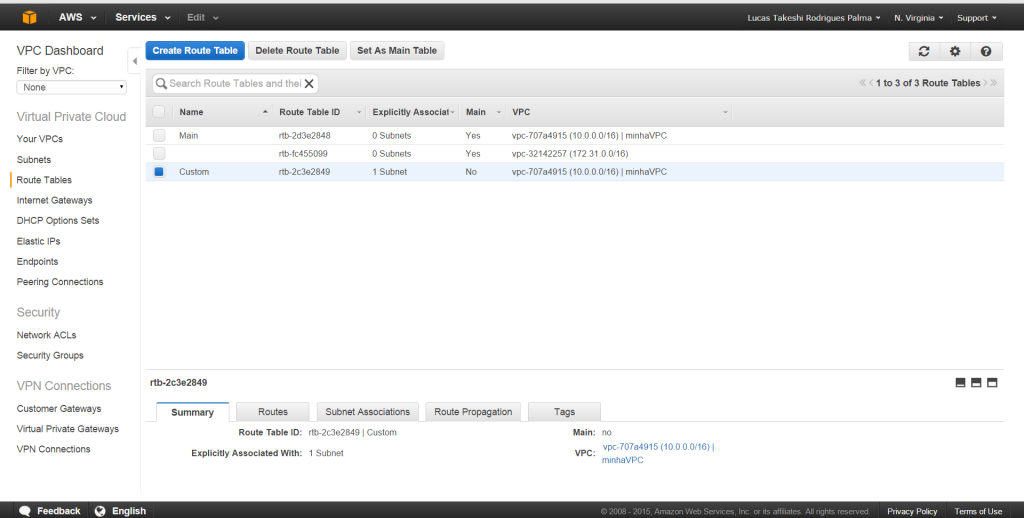Open vpc-707a4915 link in Summary details
The image size is (1024, 518).
pyautogui.click(x=658, y=453)
